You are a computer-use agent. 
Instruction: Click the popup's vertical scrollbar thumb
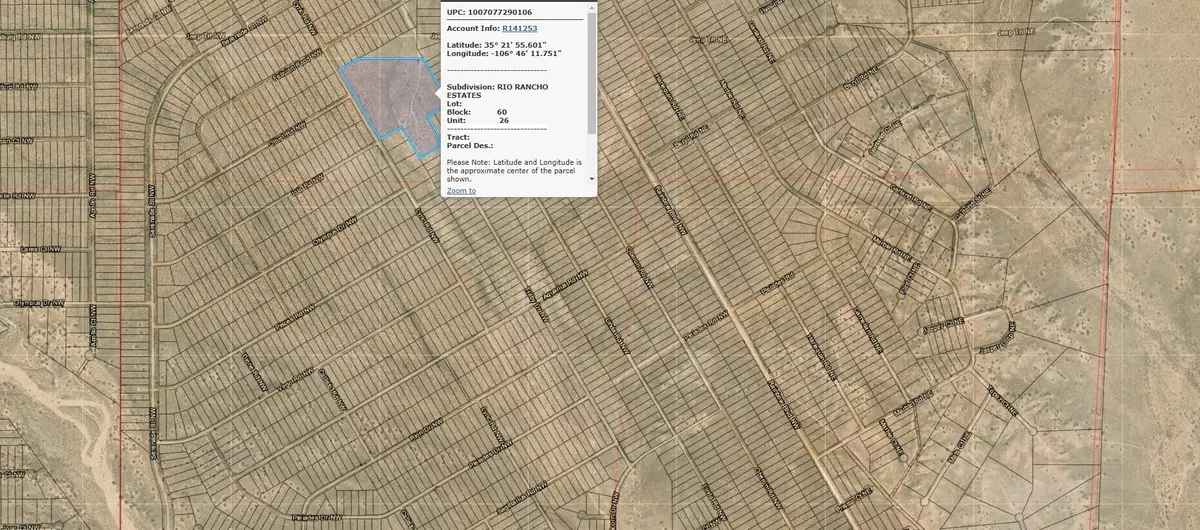pyautogui.click(x=592, y=70)
